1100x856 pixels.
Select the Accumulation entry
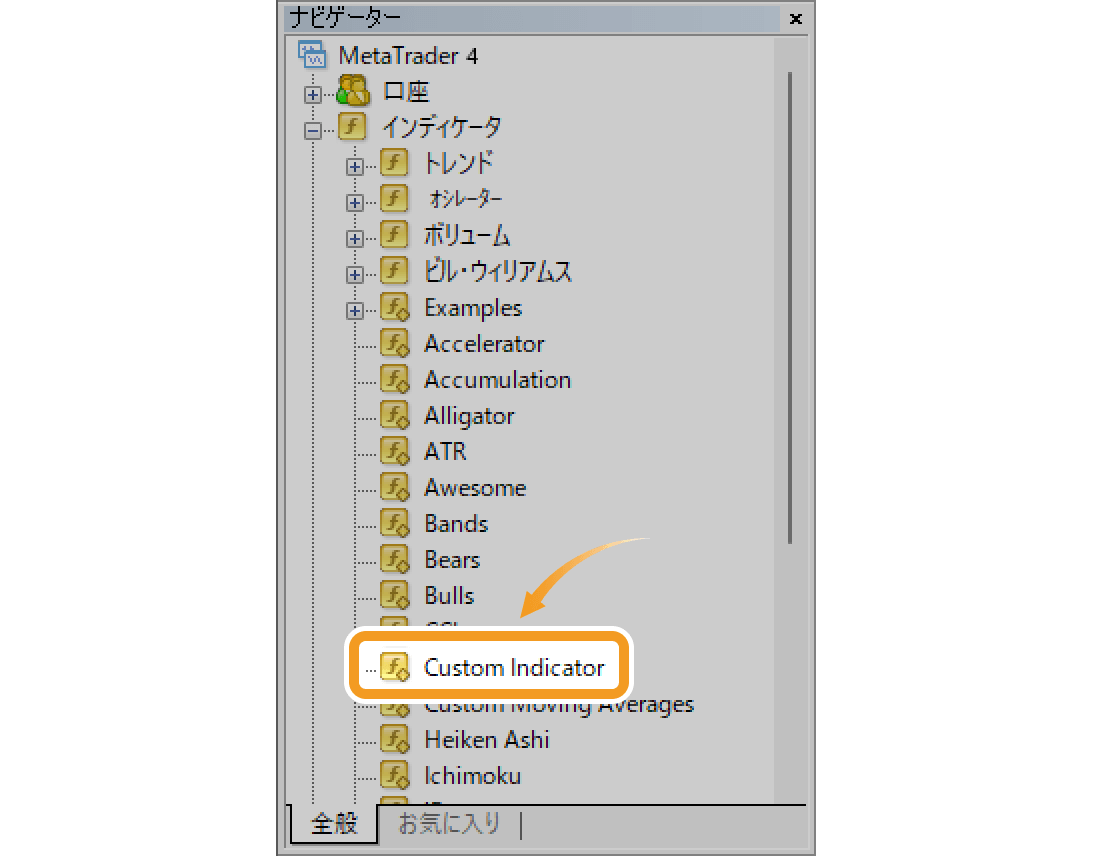[498, 380]
